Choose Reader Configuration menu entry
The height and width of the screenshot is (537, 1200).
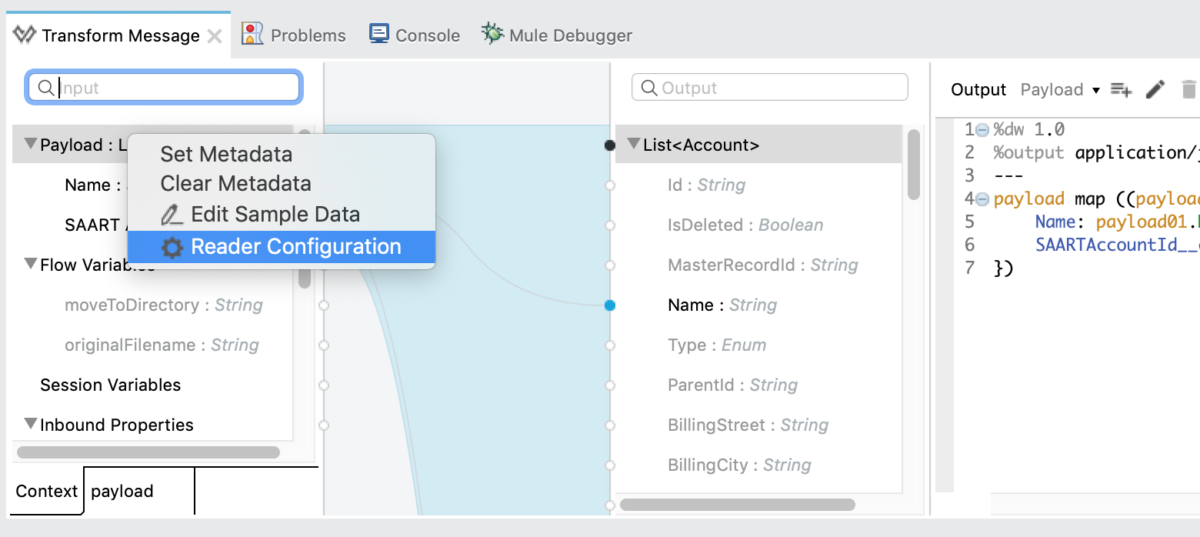pos(281,247)
